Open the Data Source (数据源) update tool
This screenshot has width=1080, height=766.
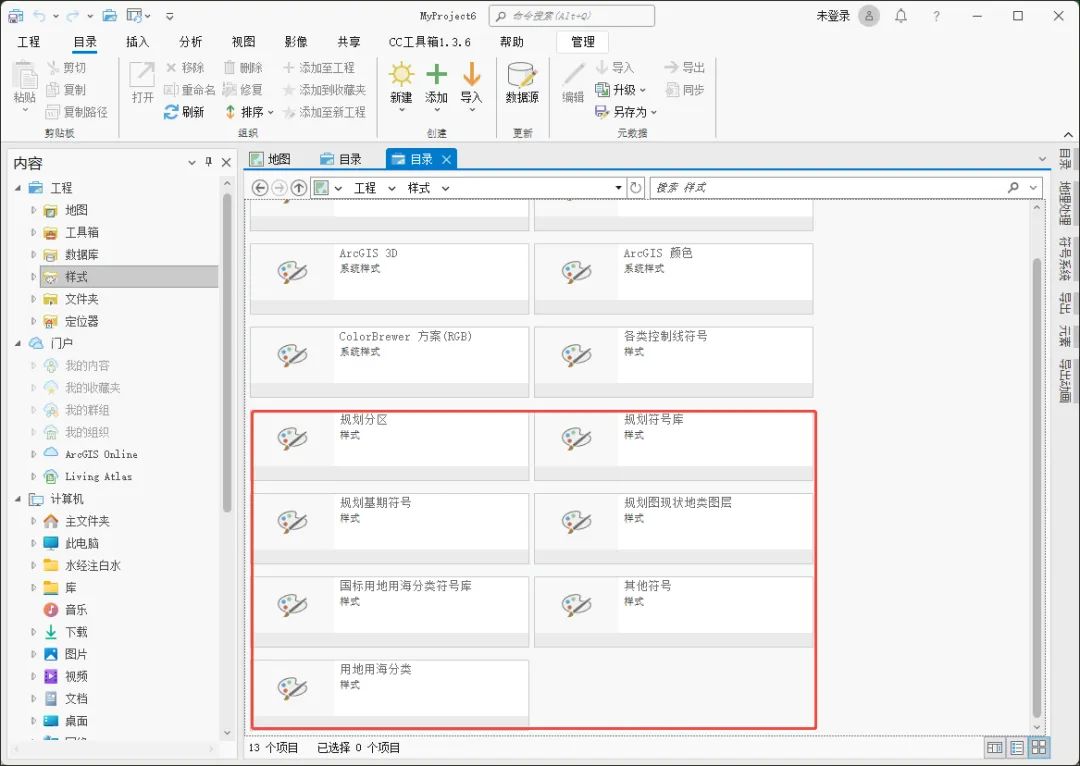click(x=521, y=84)
